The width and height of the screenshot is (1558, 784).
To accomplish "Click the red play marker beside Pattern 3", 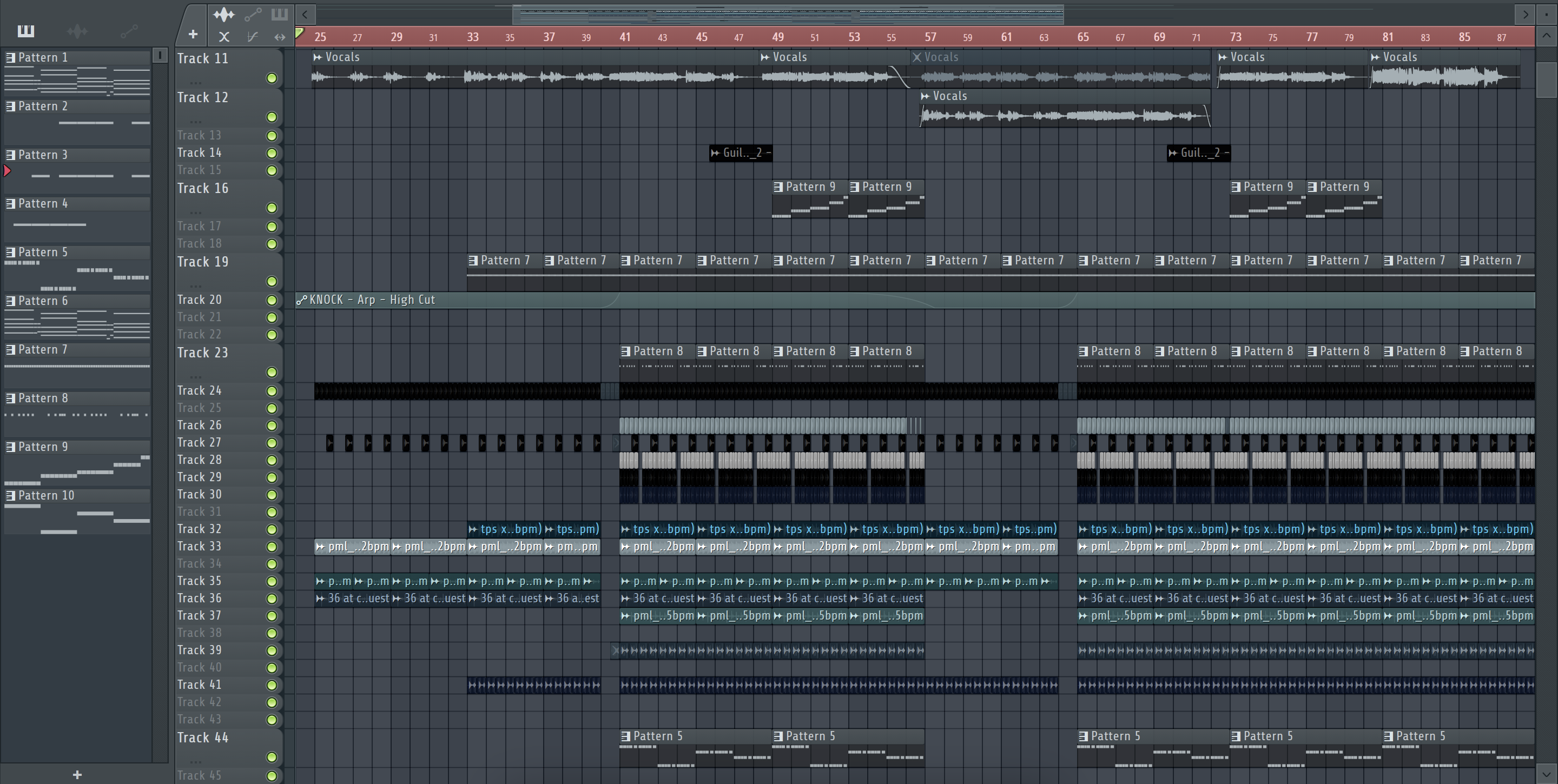I will pyautogui.click(x=7, y=170).
